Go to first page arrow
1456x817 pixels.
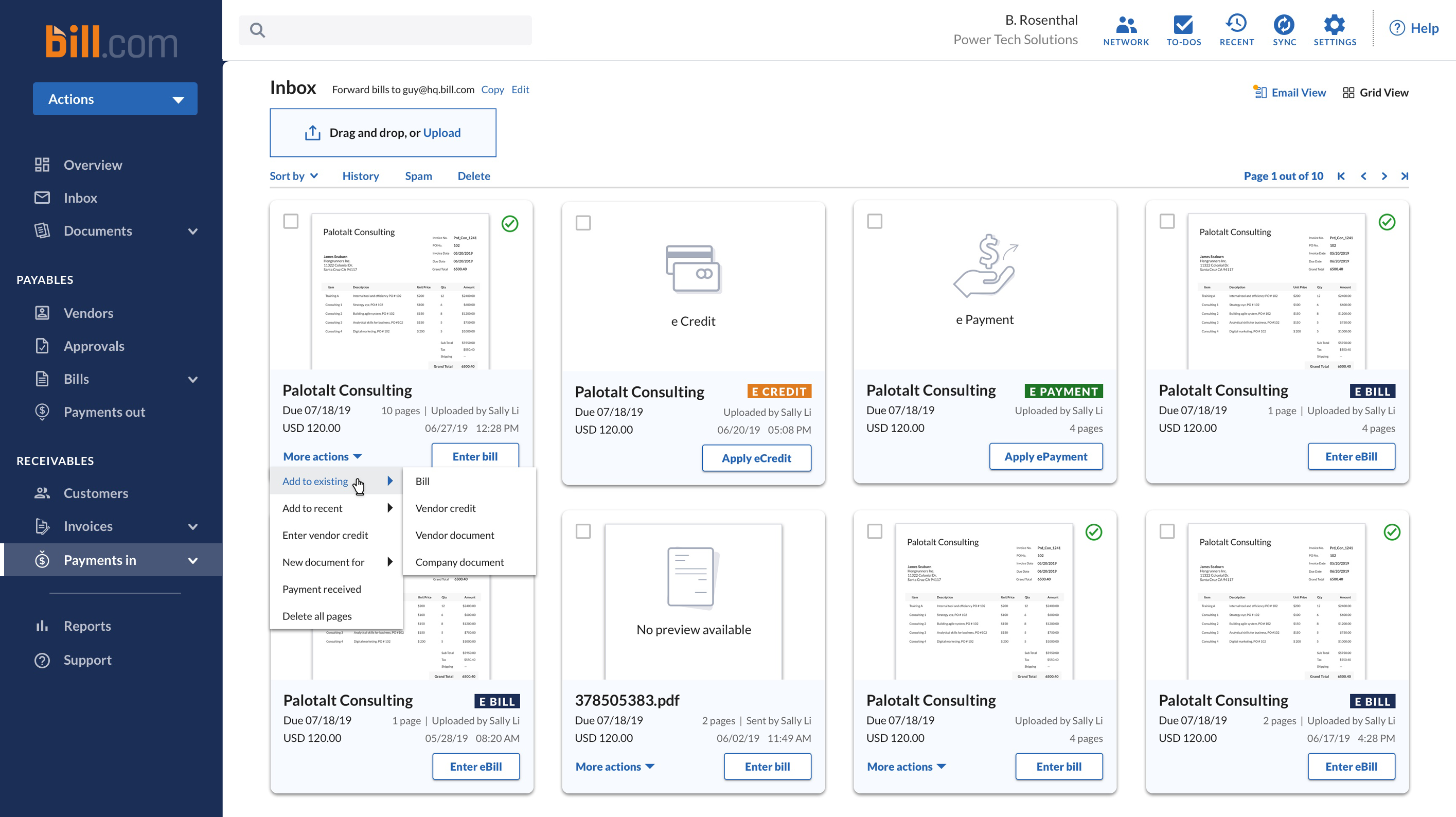(1341, 176)
